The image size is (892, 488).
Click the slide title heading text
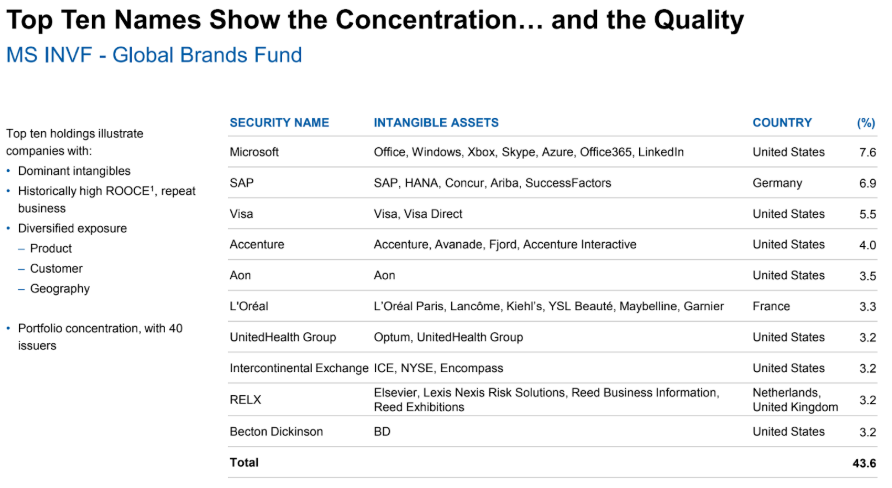click(375, 20)
